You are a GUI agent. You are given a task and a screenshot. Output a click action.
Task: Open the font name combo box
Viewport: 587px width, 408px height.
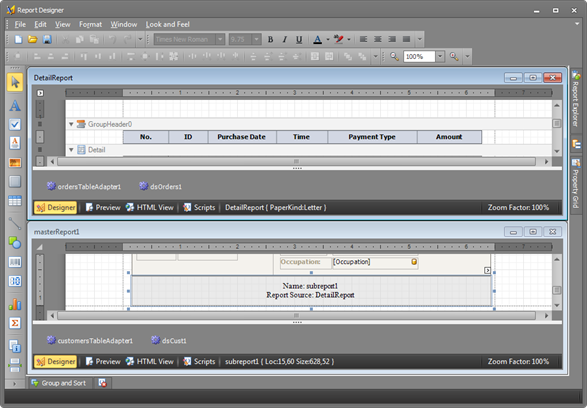click(x=189, y=39)
